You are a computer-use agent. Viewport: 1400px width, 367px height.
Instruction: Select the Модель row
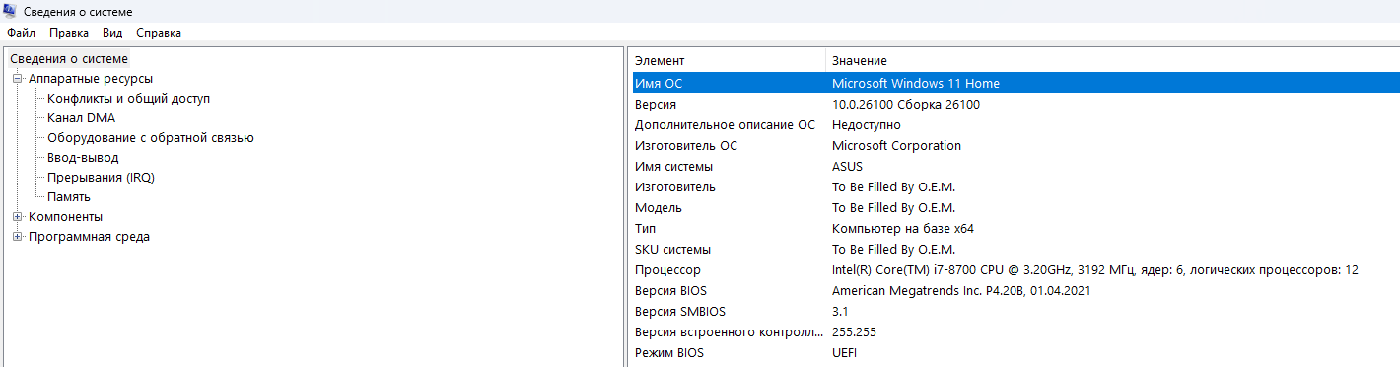pos(1015,207)
